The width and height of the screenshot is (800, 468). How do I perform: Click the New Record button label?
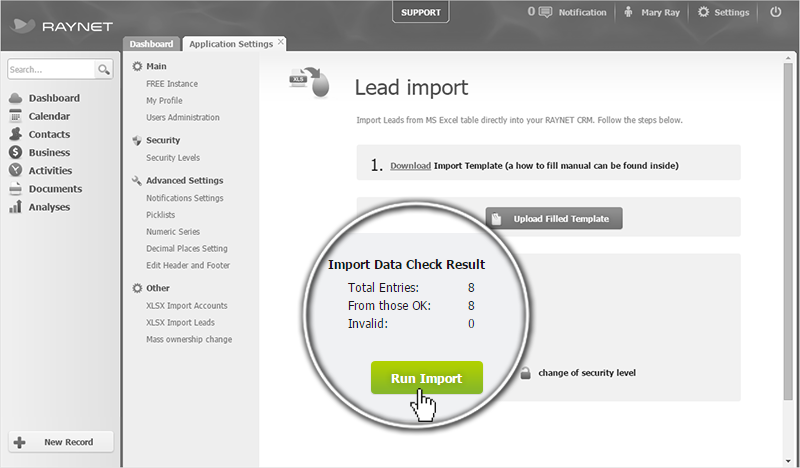[68, 442]
